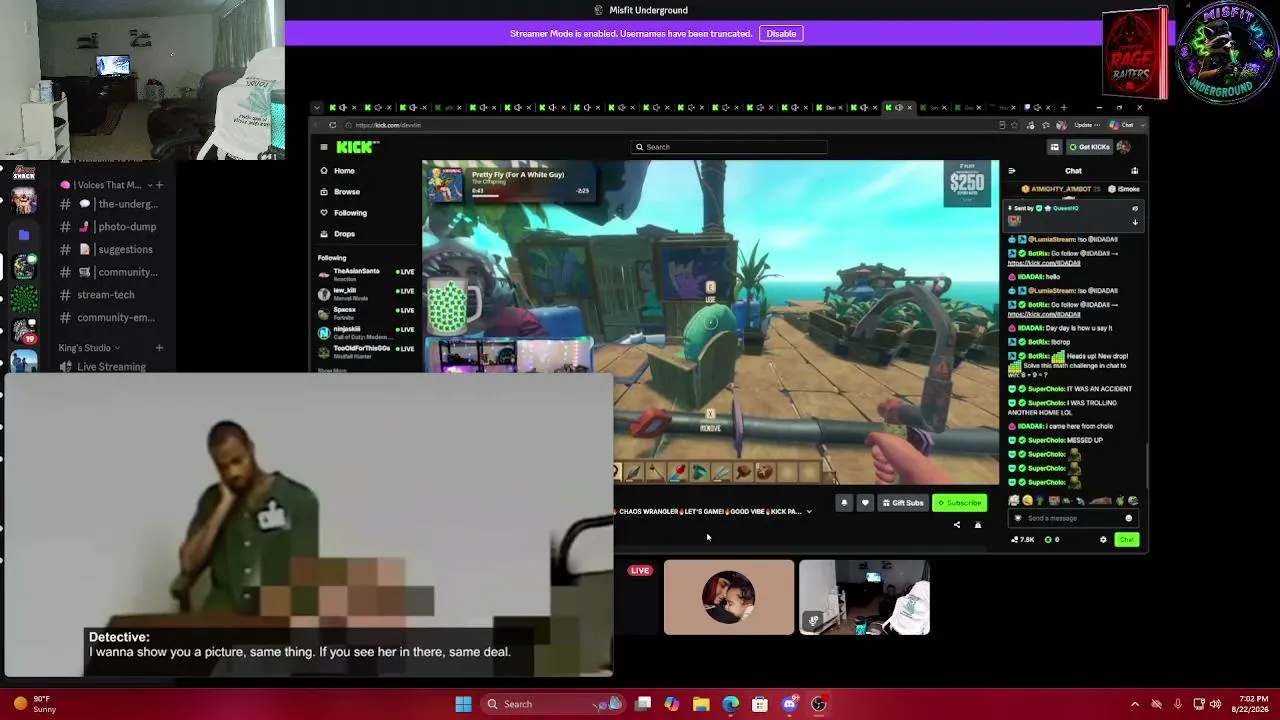
Task: Click the Gift Subs button
Action: (x=903, y=503)
